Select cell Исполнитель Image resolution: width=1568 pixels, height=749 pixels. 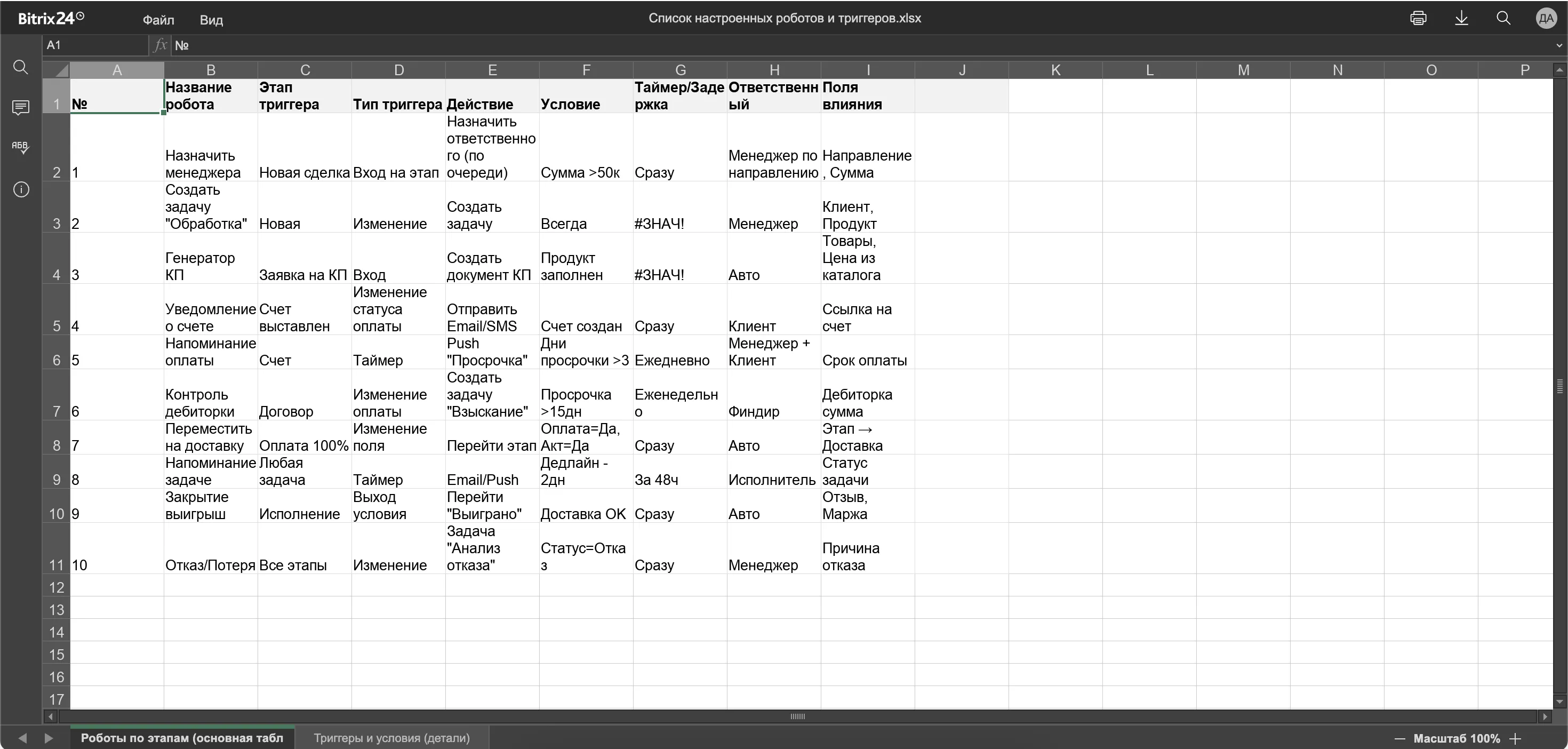coord(774,471)
